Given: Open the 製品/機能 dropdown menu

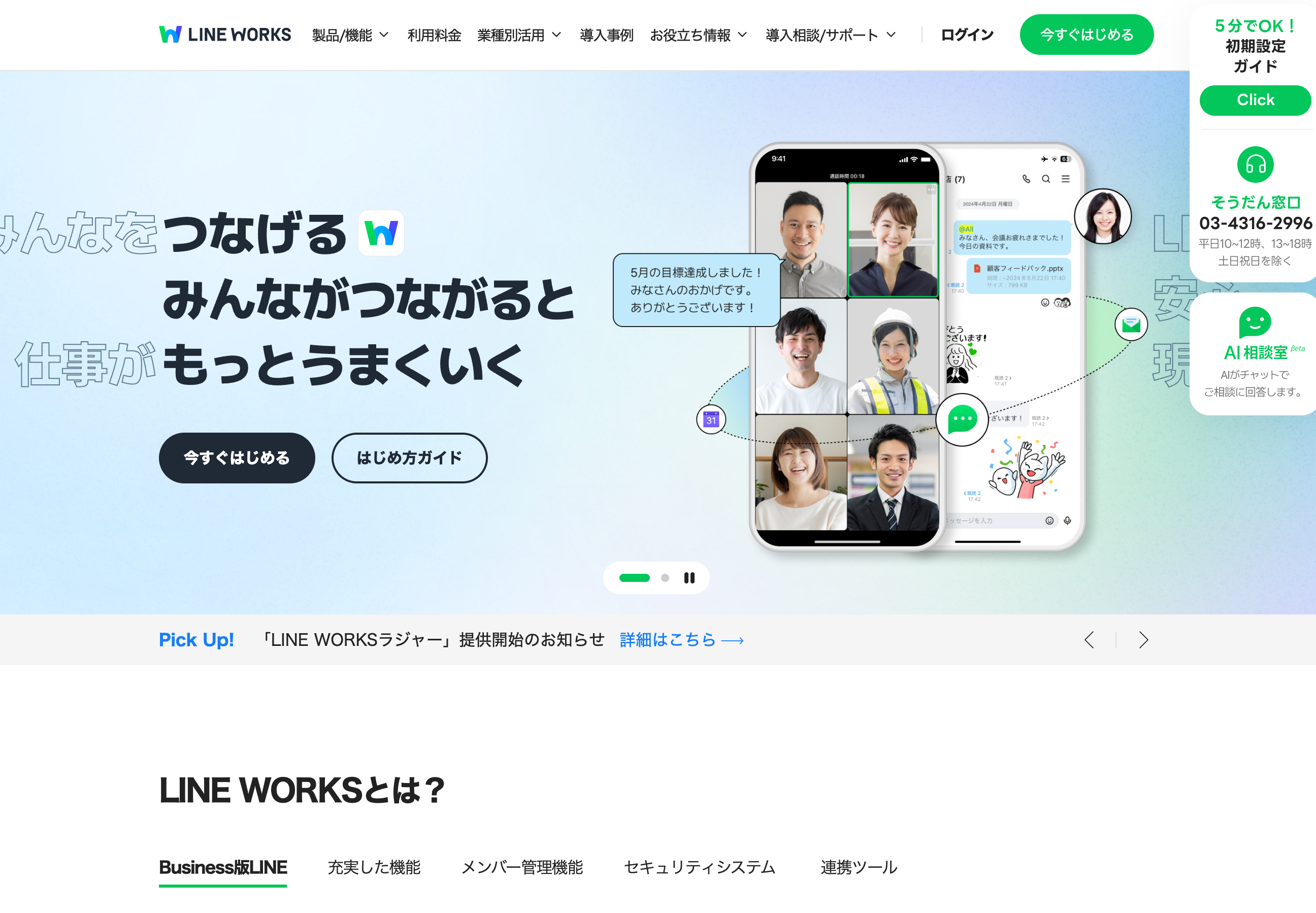Looking at the screenshot, I should (x=350, y=35).
